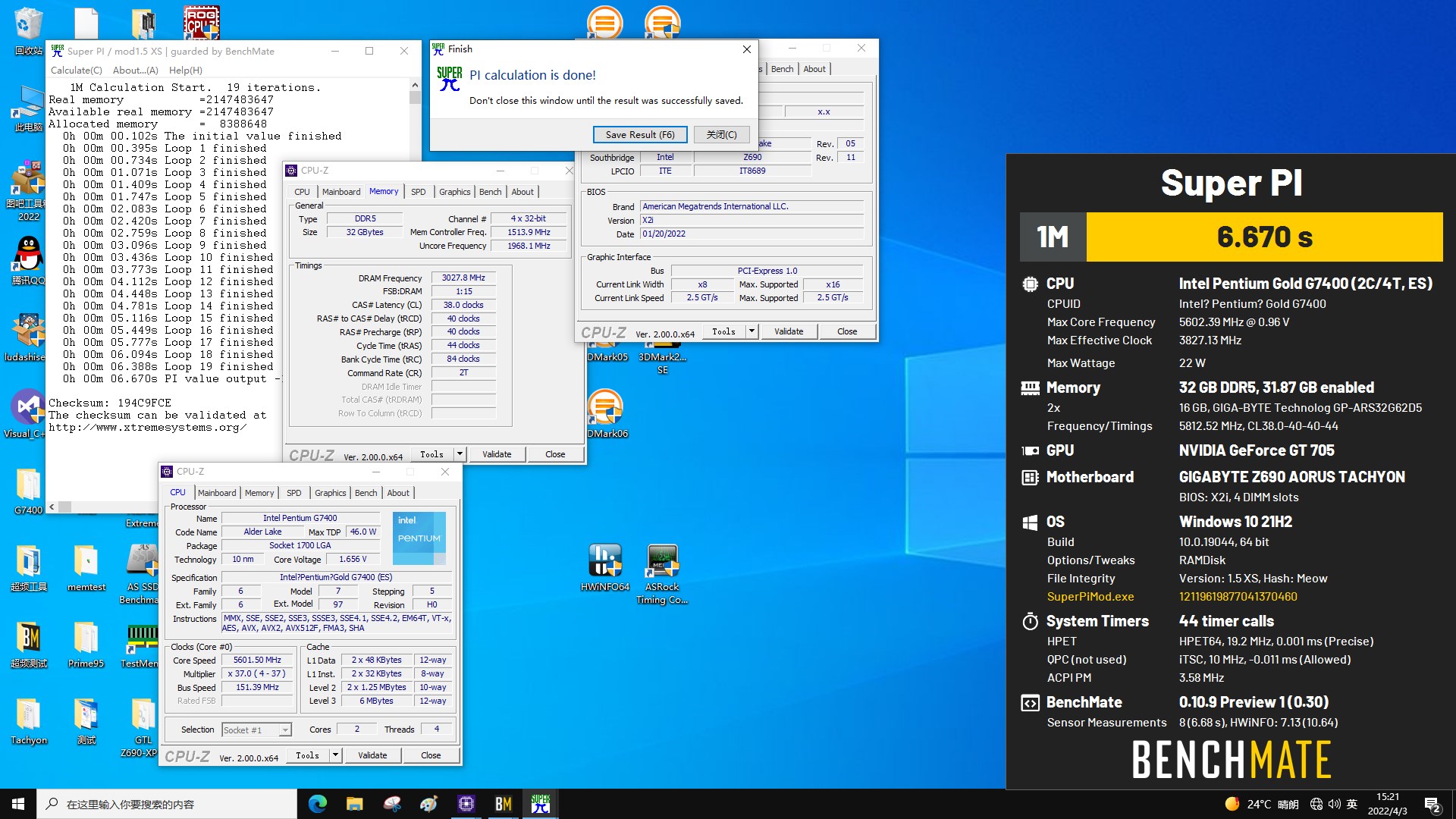1456x819 pixels.
Task: Click the 关闭(C) button in Finish dialog
Action: coord(721,134)
